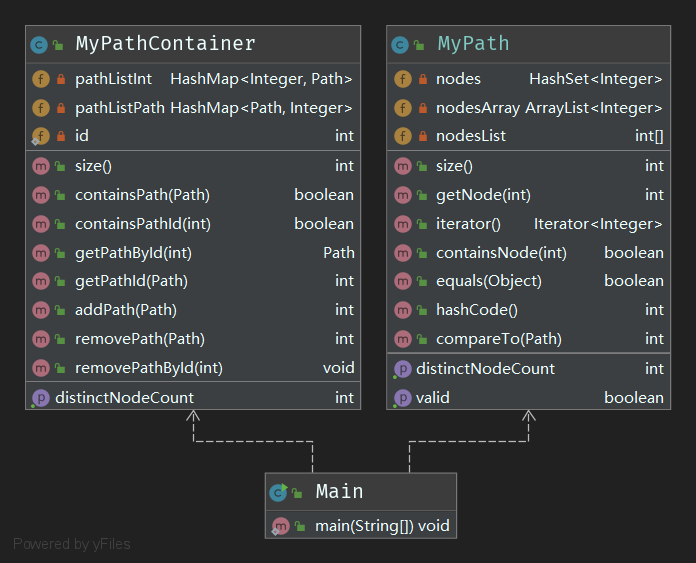The image size is (696, 563).
Task: Click the method icon of main(String[])
Action: (x=280, y=526)
